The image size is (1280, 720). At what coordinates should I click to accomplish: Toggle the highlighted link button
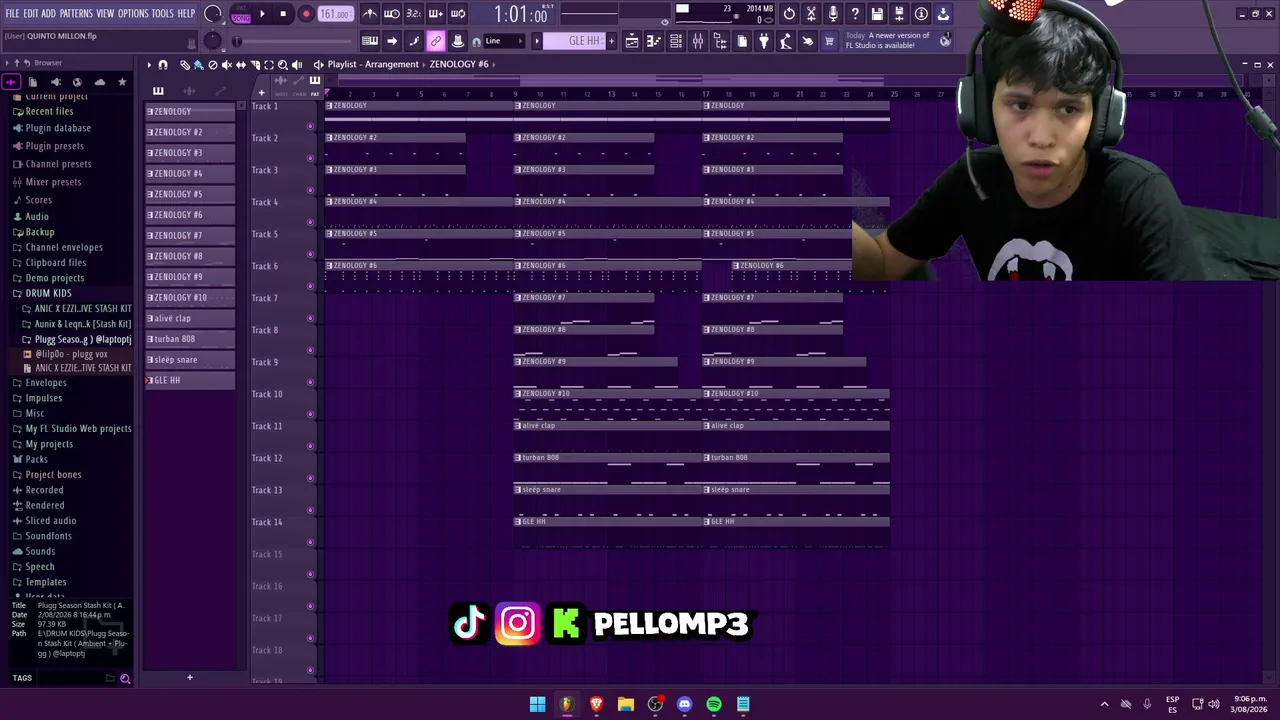(436, 41)
